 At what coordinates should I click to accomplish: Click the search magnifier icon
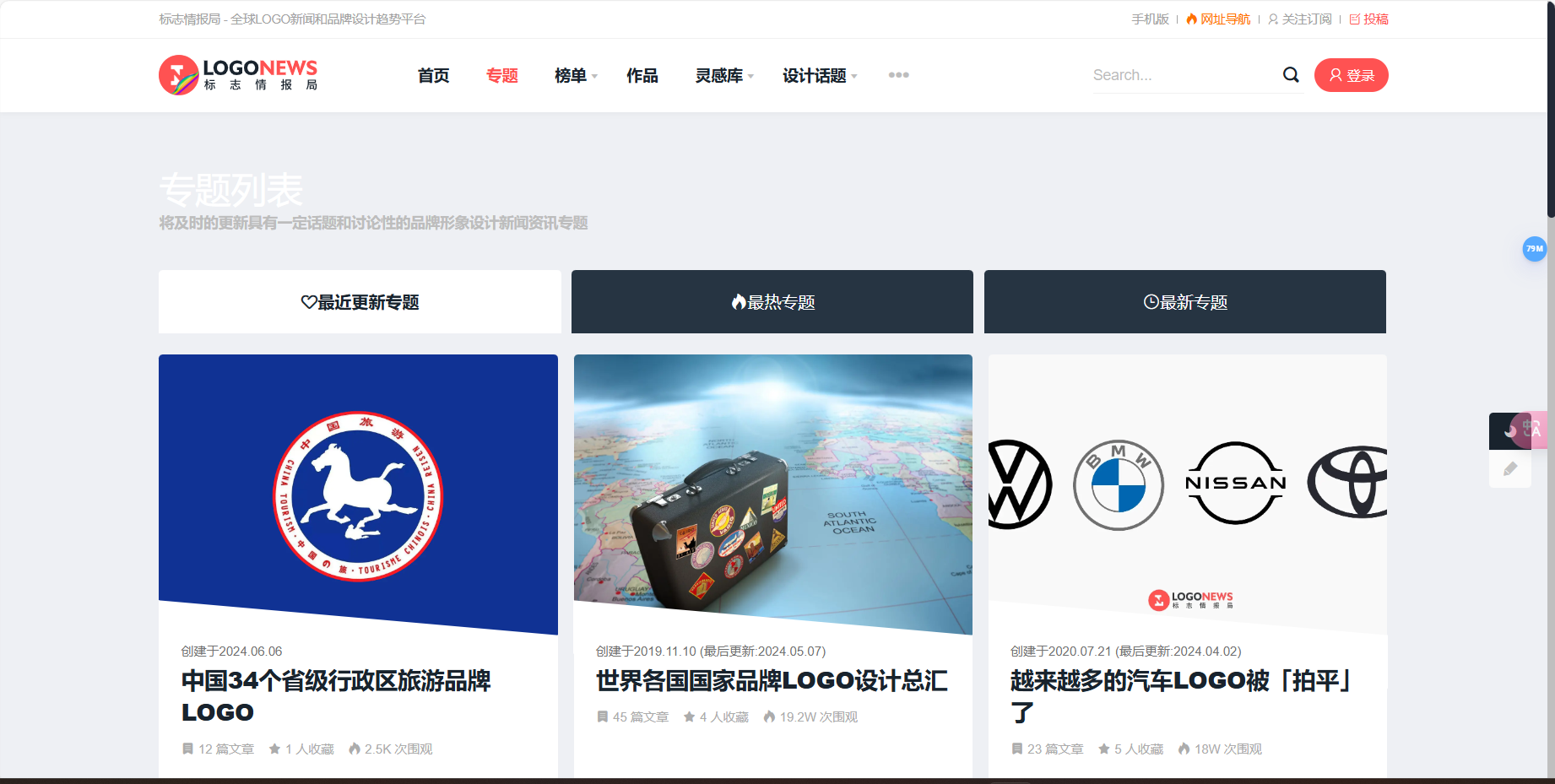pos(1291,74)
